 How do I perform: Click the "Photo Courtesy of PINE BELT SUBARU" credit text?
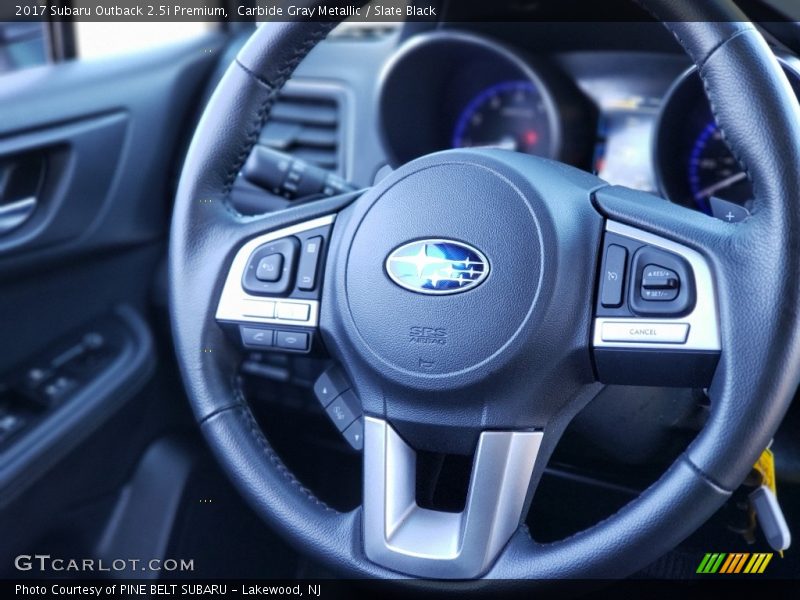pyautogui.click(x=121, y=590)
